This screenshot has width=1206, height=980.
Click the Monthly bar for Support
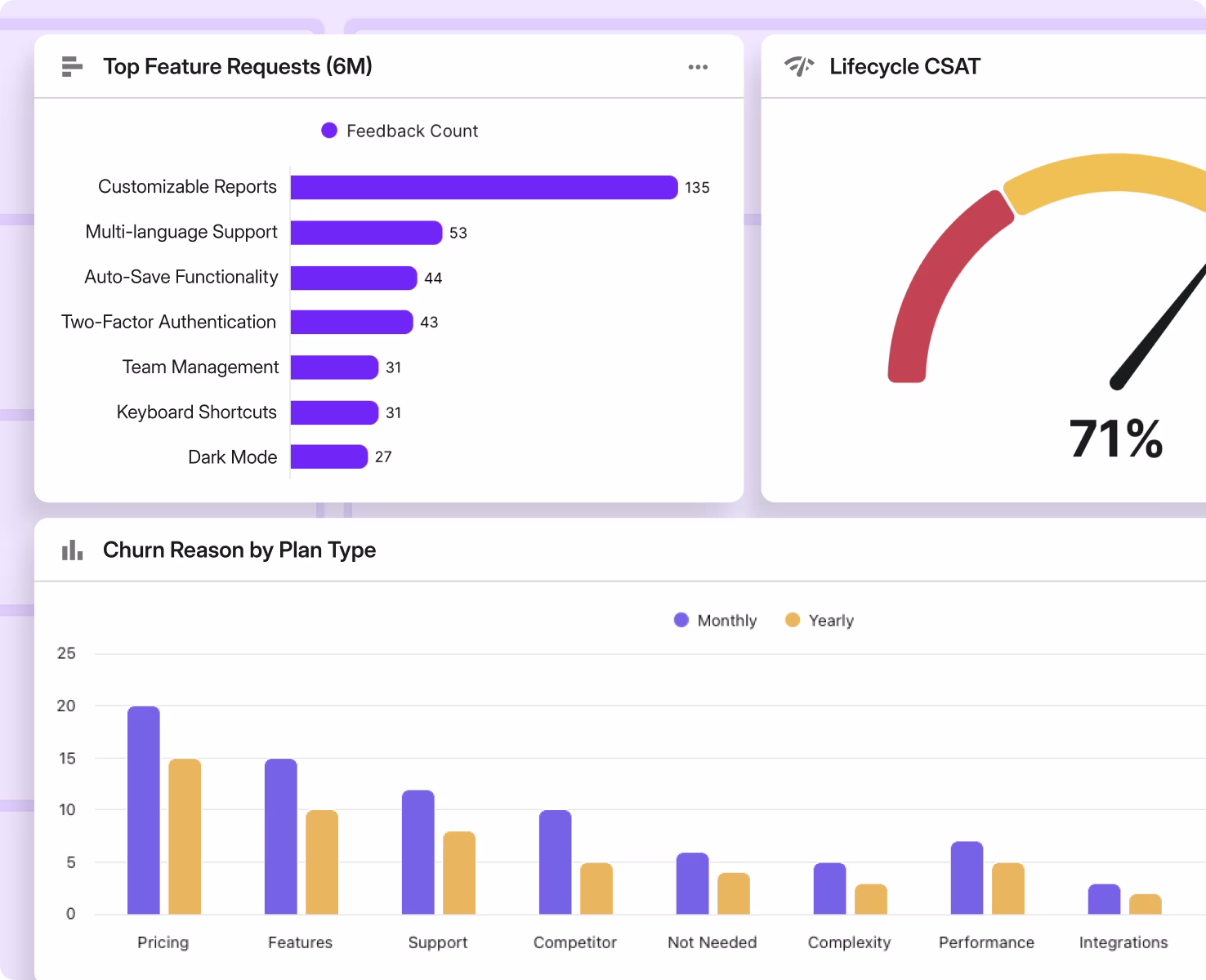pyautogui.click(x=418, y=852)
